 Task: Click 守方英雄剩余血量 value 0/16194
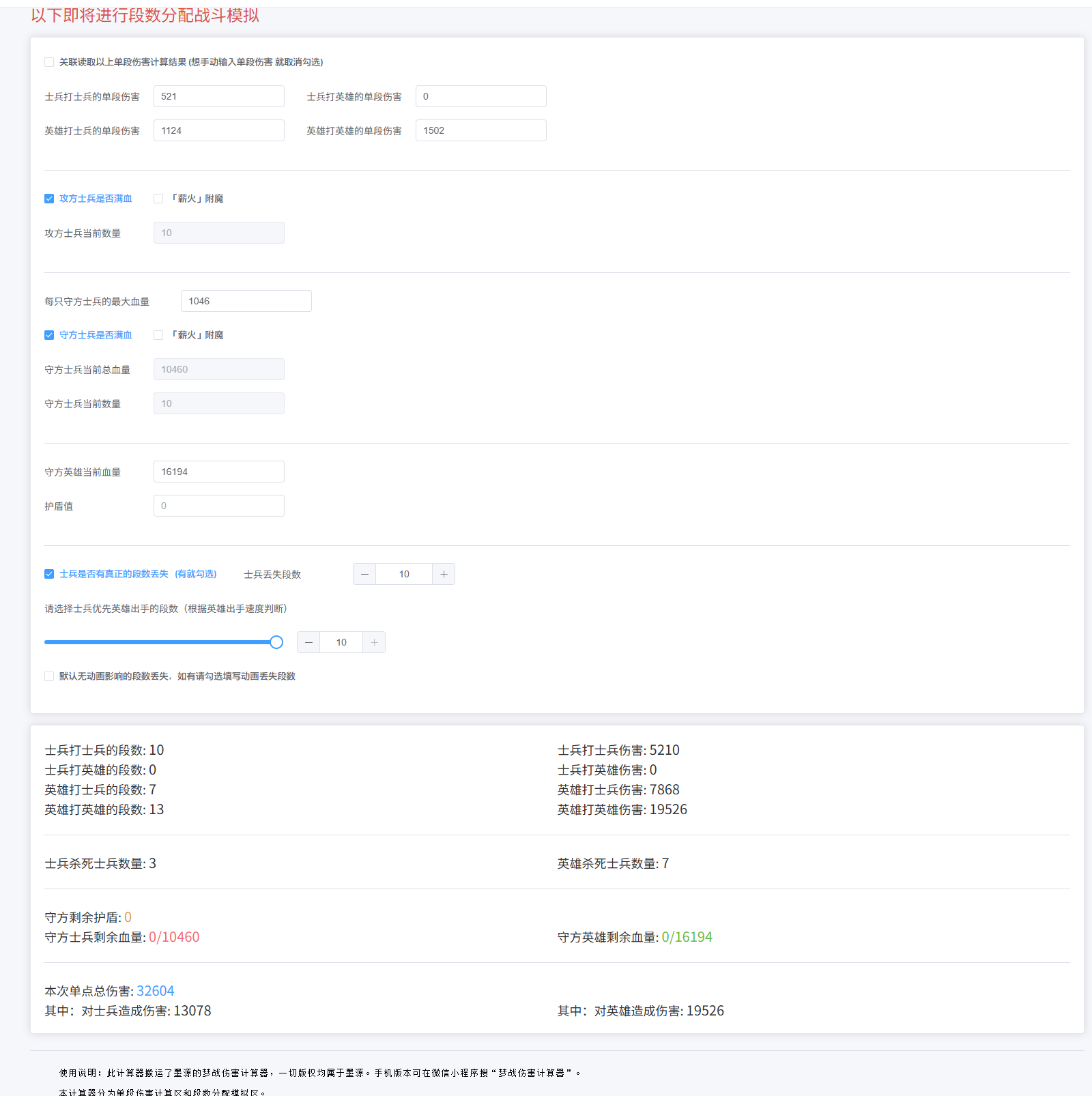click(687, 937)
